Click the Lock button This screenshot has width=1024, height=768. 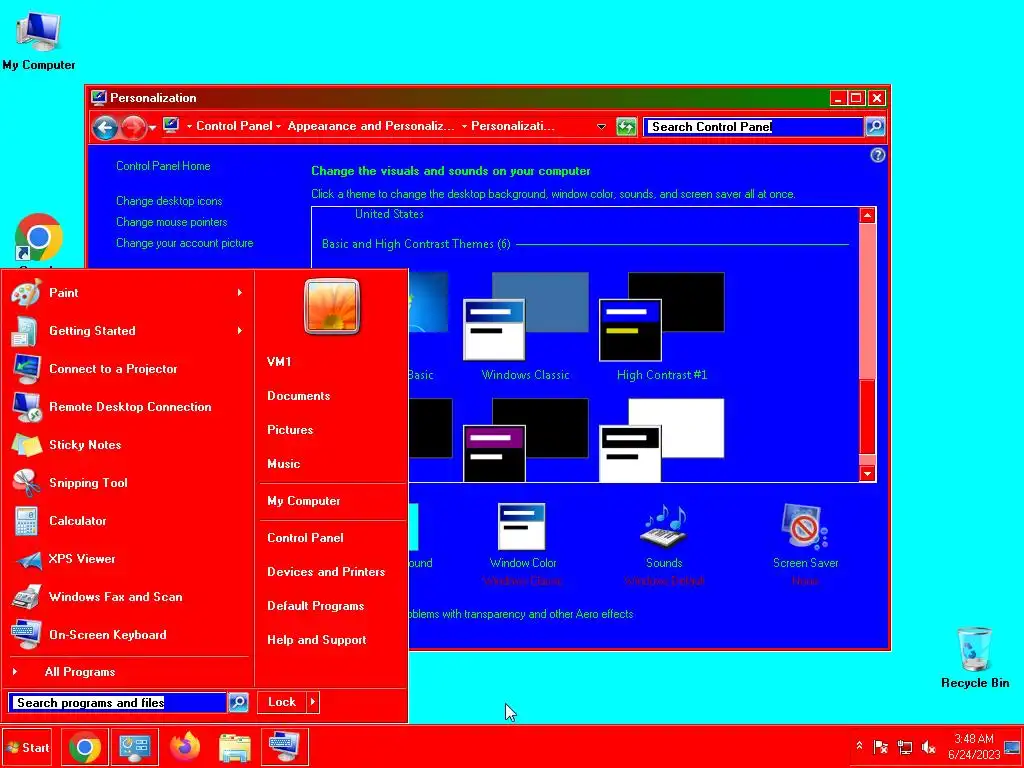tap(282, 702)
